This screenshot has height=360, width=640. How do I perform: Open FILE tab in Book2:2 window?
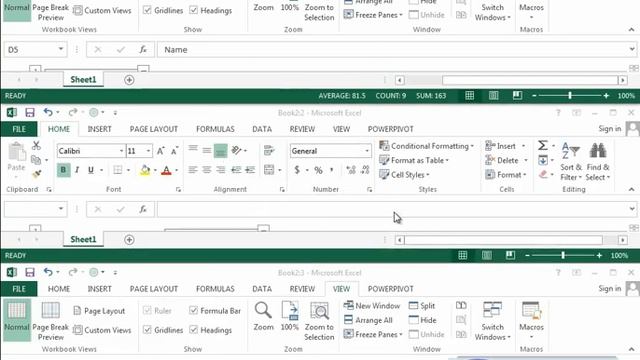19,129
